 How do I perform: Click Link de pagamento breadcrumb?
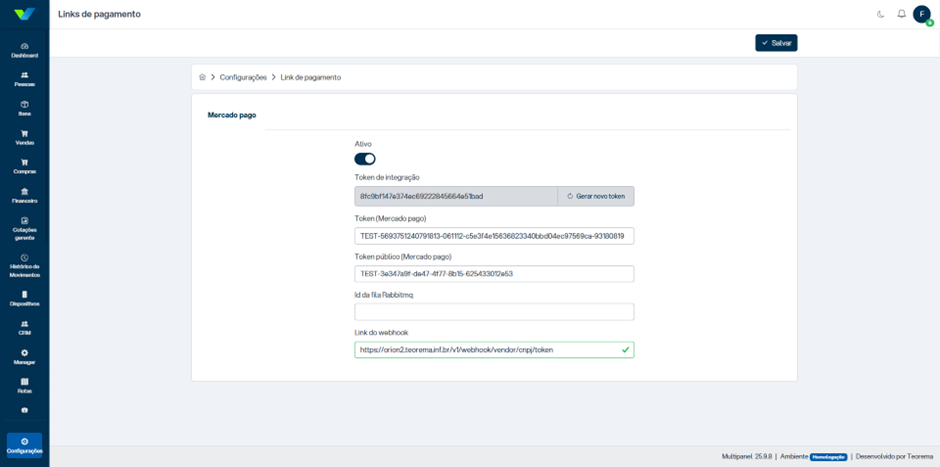point(311,77)
